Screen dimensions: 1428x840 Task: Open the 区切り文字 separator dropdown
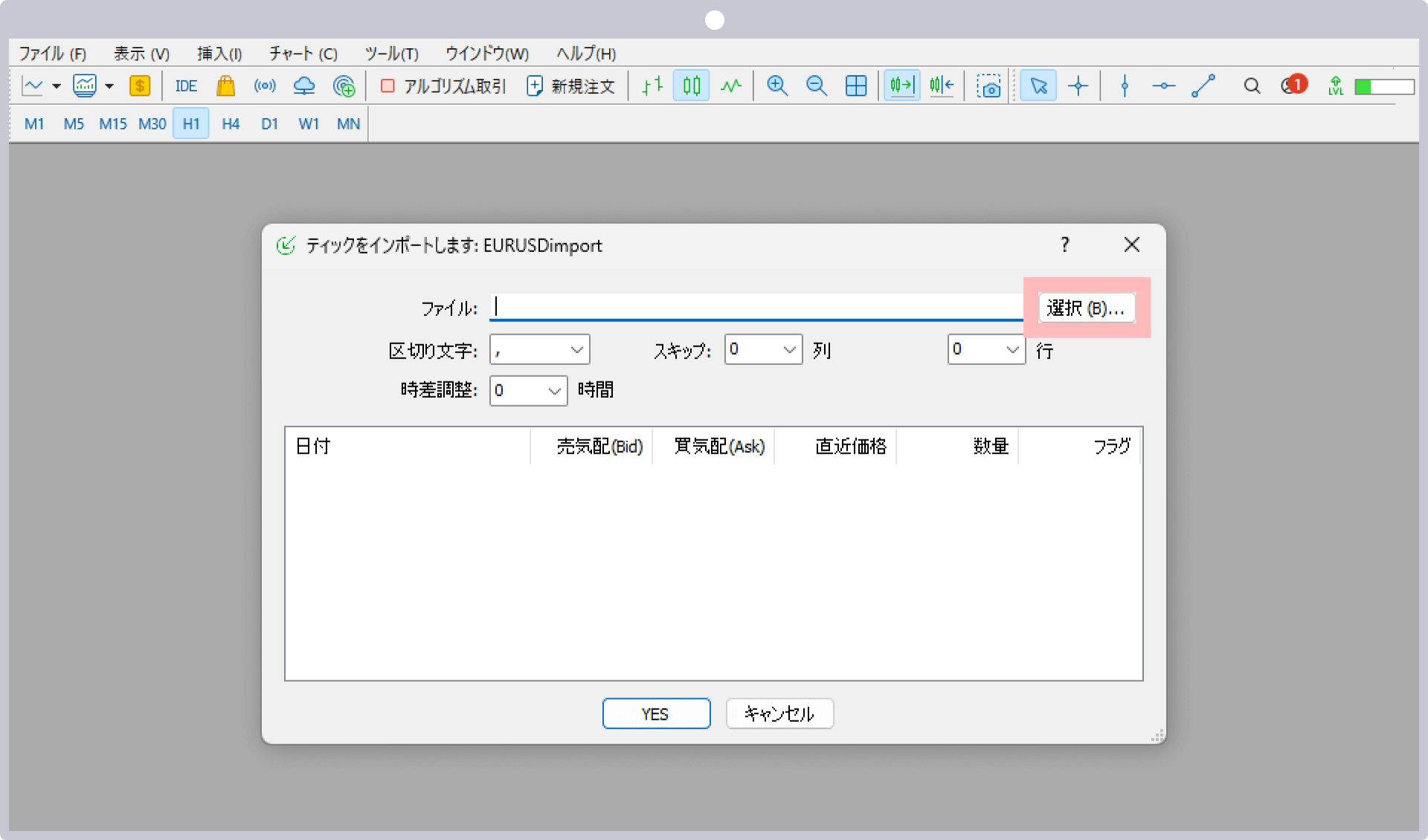point(540,349)
